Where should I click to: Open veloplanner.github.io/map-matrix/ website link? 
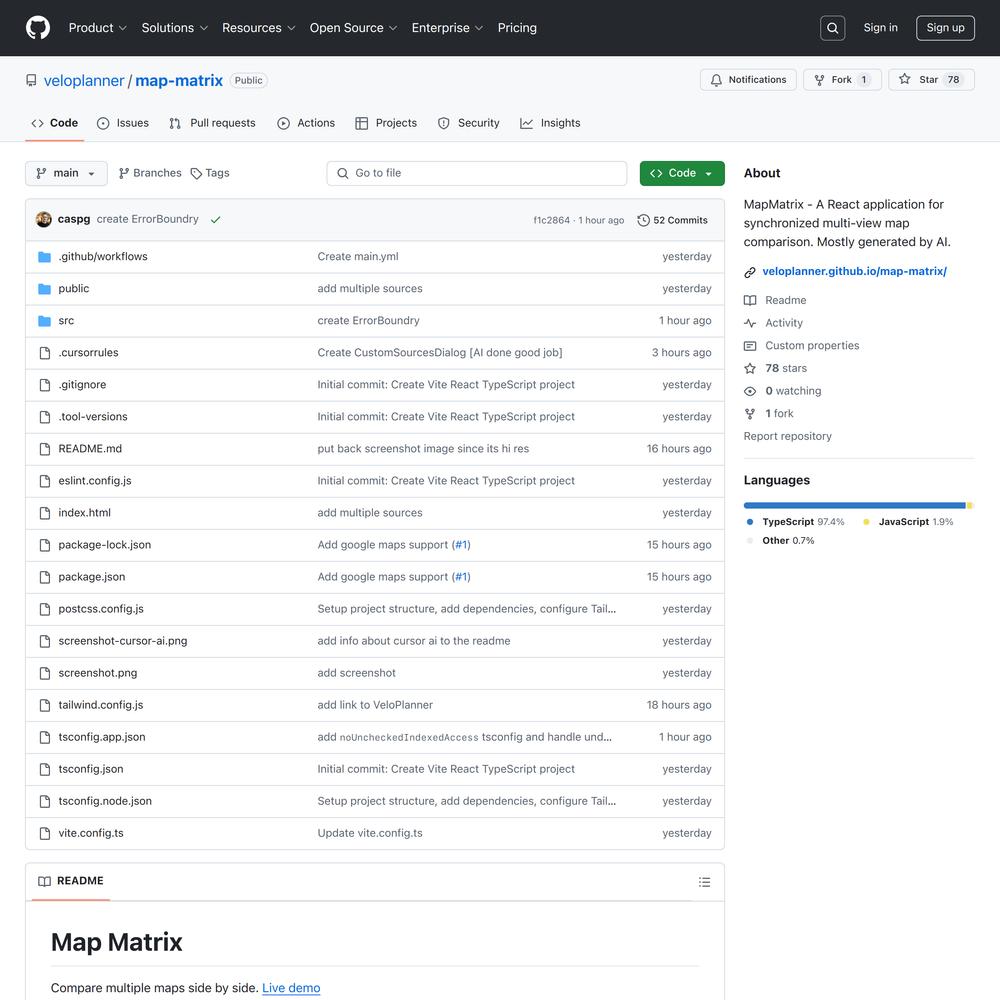pos(855,272)
